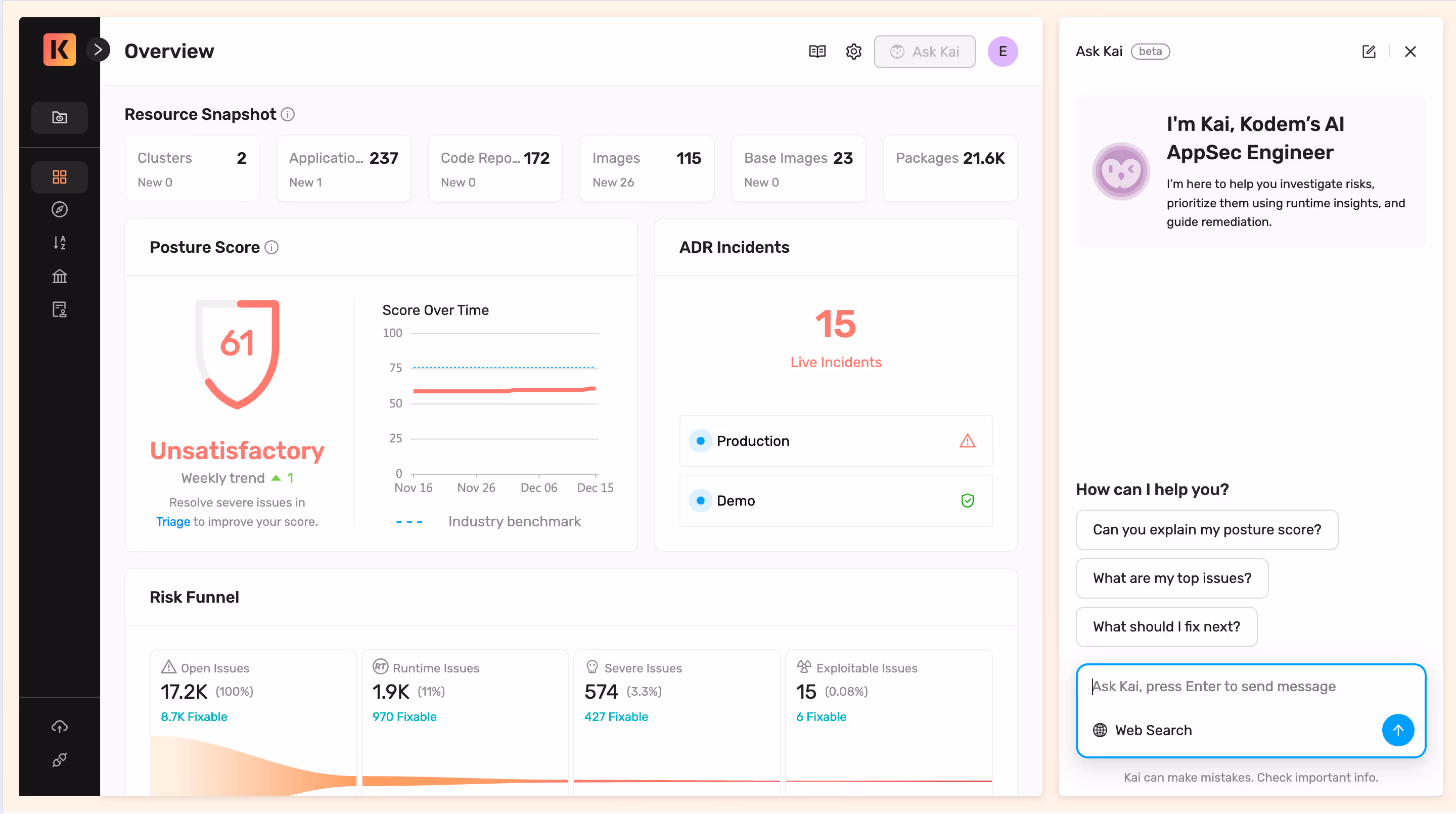Viewport: 1456px width, 814px height.
Task: Open settings via the gear icon
Action: pos(853,52)
